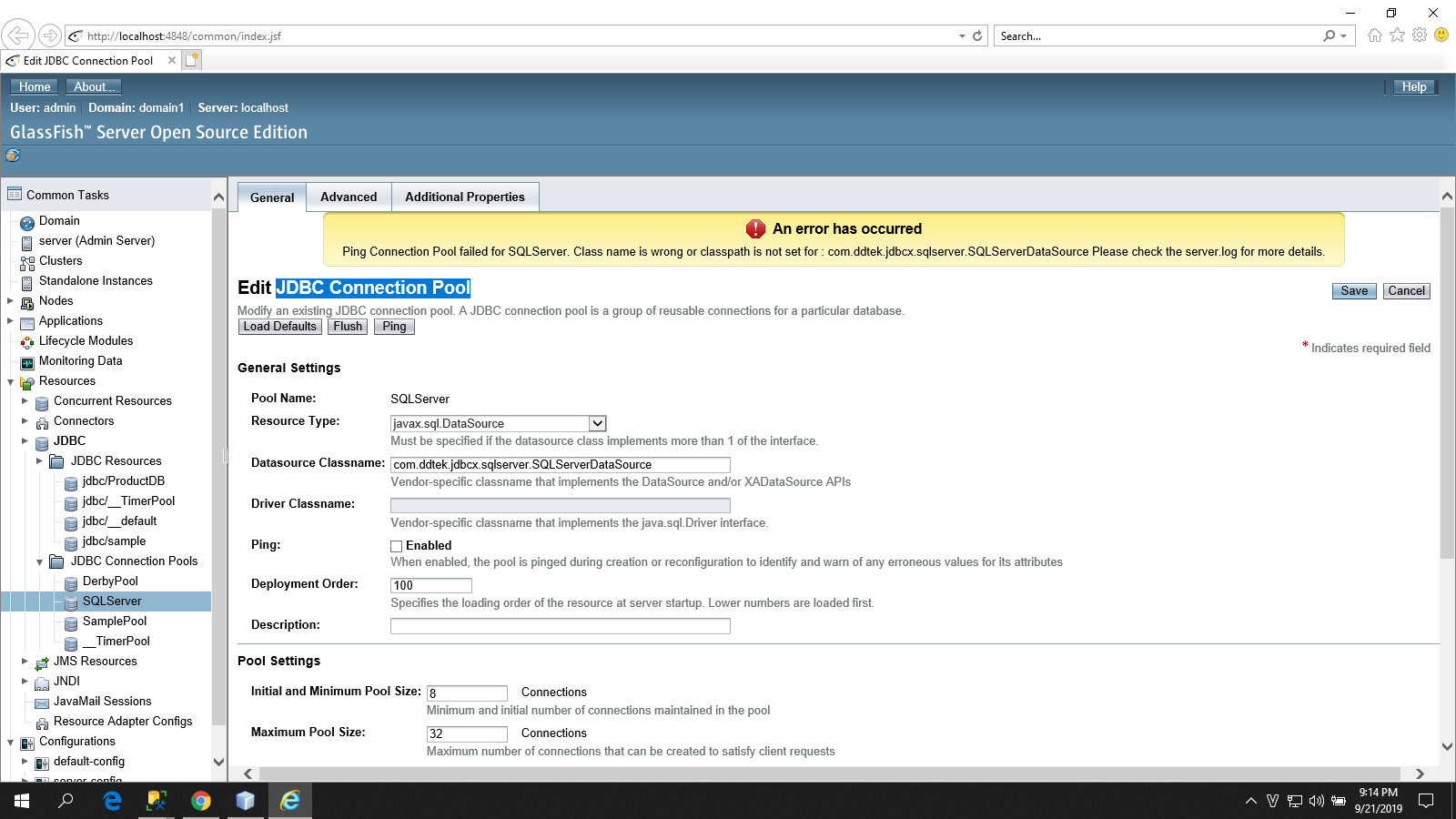The width and height of the screenshot is (1456, 819).
Task: Click the JMS Resources icon
Action: (x=42, y=662)
